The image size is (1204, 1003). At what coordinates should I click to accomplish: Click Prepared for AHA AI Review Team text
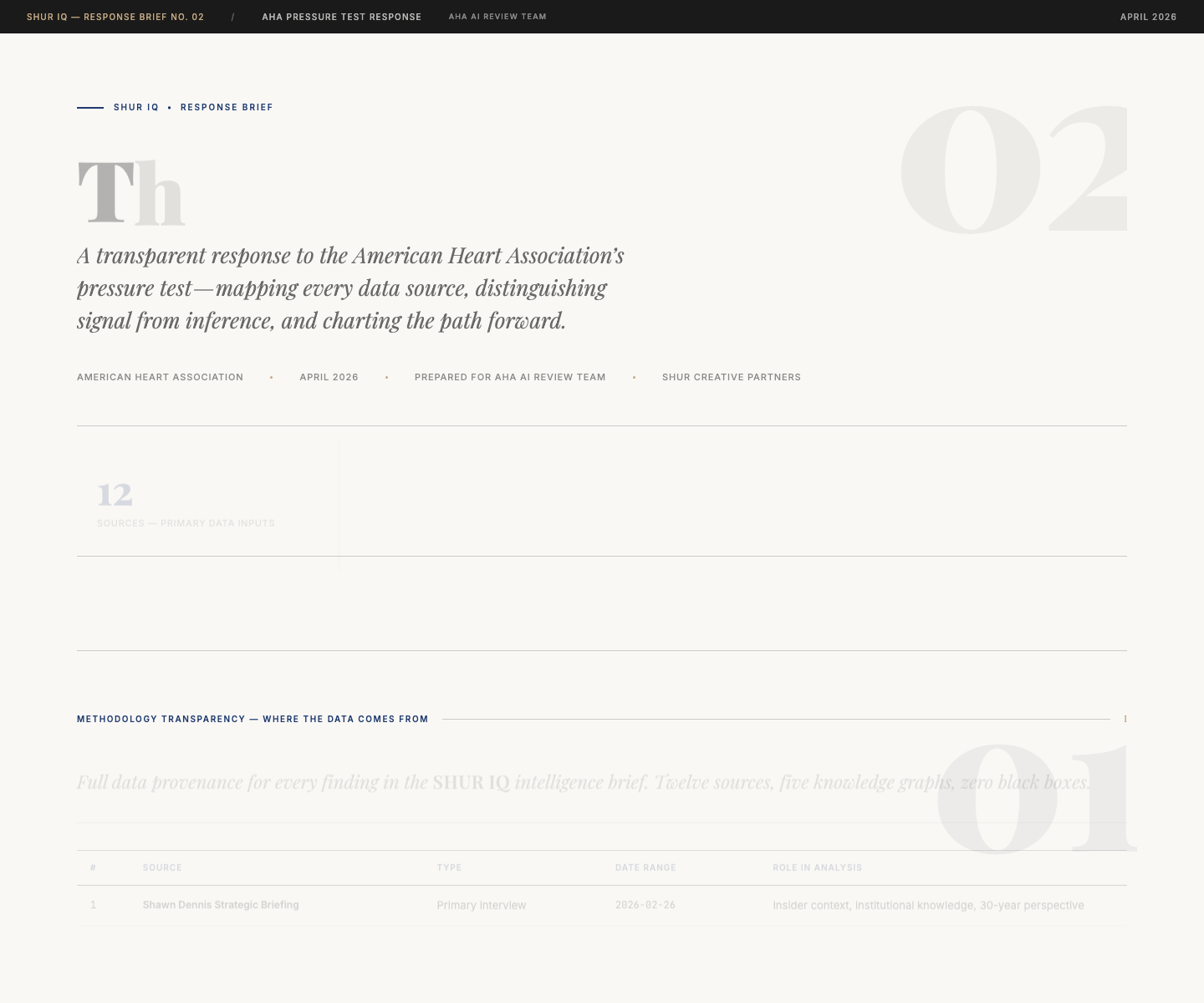pos(509,377)
